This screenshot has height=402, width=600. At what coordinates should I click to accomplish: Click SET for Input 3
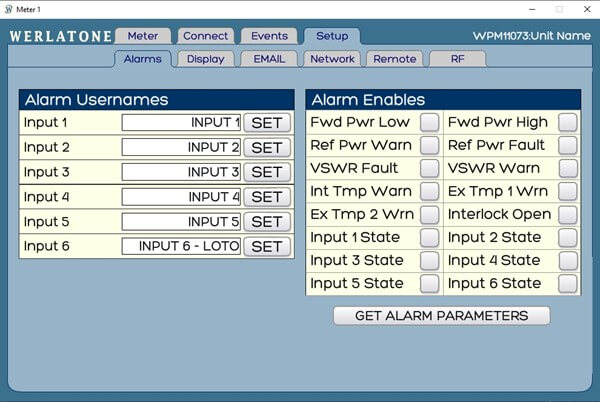[x=267, y=172]
